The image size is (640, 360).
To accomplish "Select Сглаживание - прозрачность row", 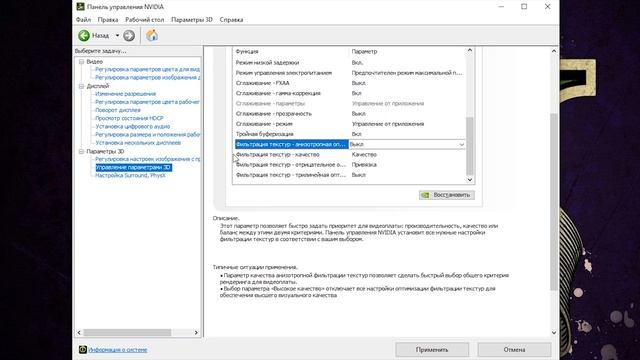I will pos(350,114).
